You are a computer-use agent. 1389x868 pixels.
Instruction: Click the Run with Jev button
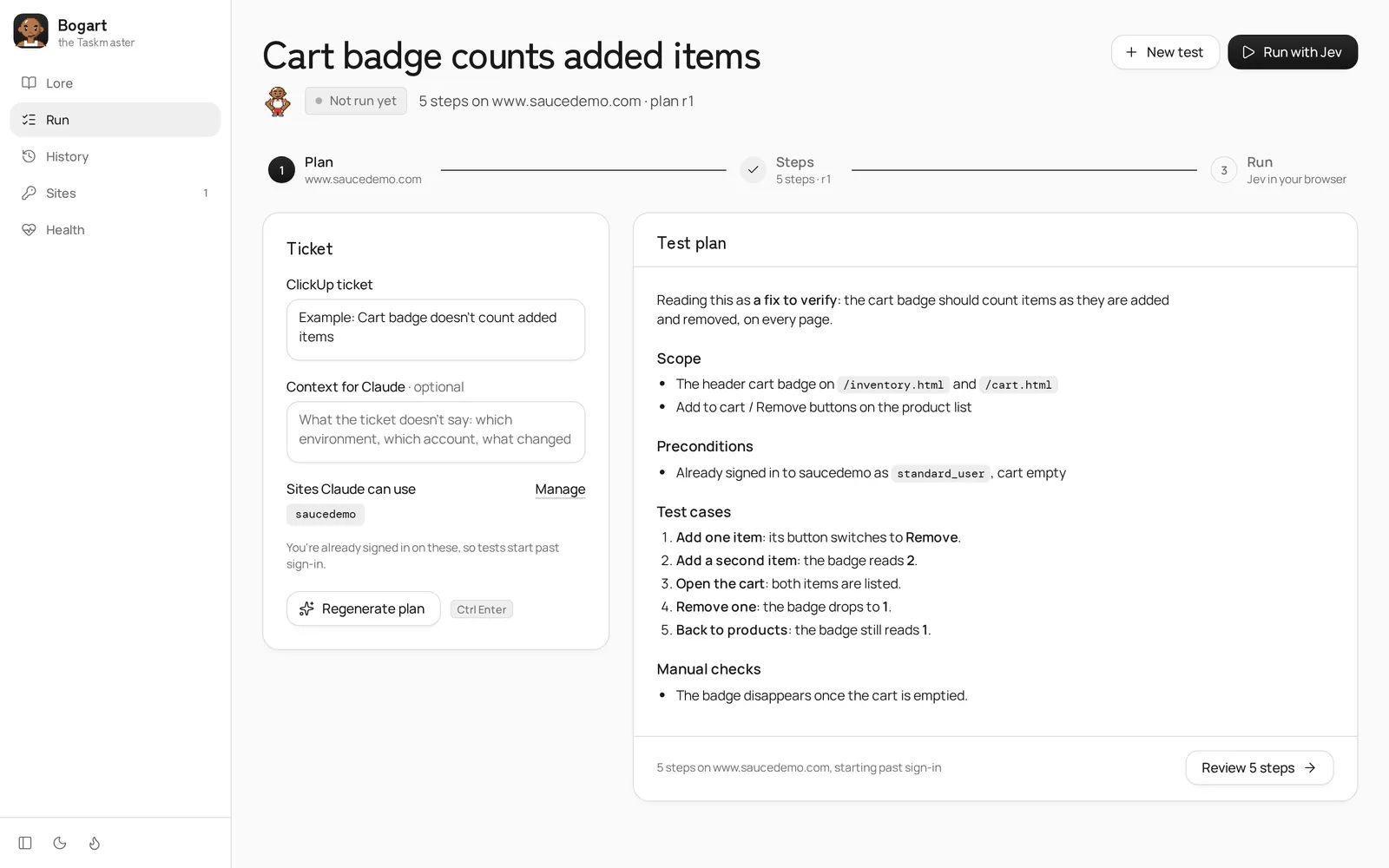coord(1293,52)
